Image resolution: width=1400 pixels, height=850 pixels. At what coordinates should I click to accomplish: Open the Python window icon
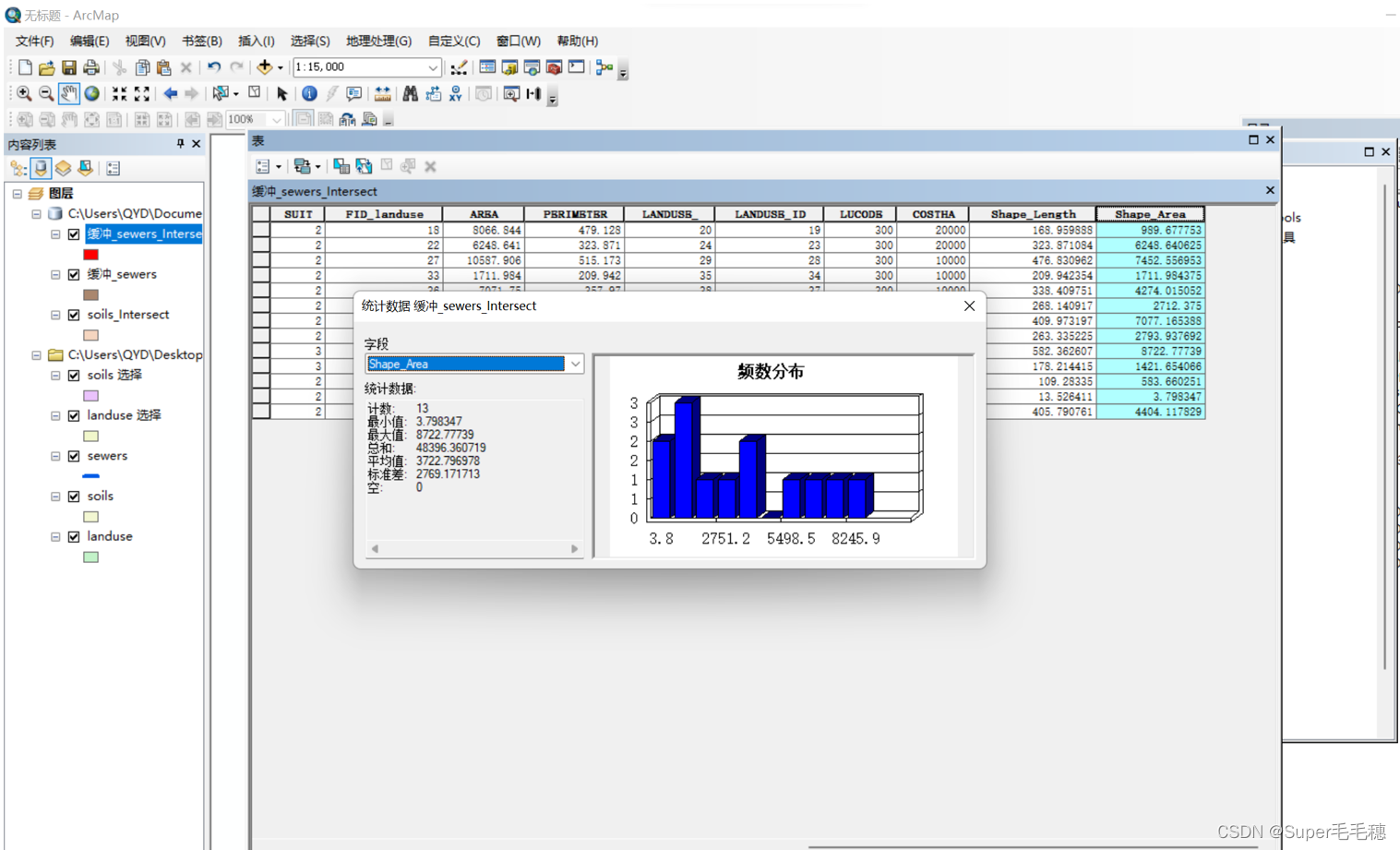click(x=577, y=67)
